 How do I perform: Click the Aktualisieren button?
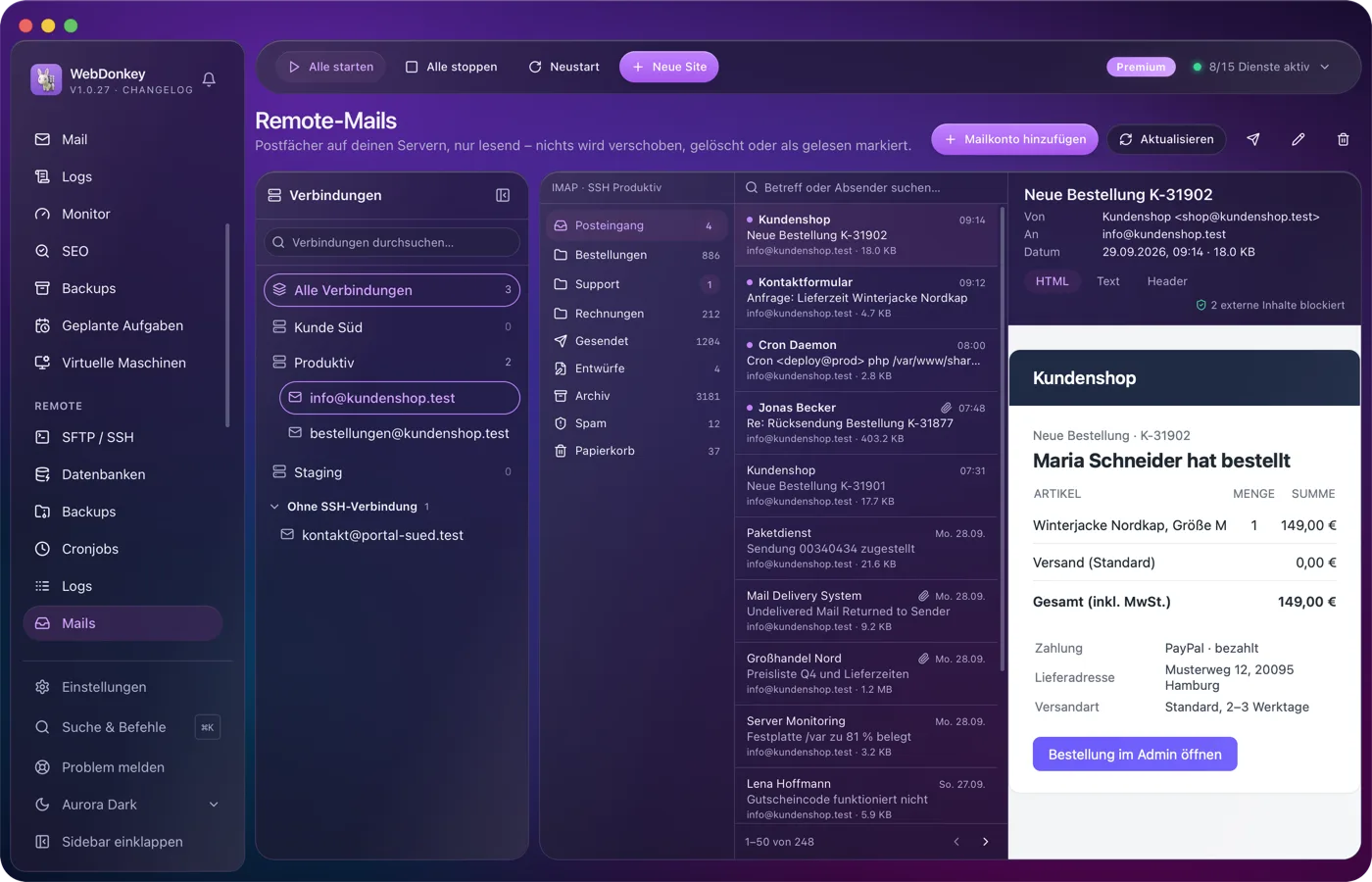pyautogui.click(x=1166, y=139)
